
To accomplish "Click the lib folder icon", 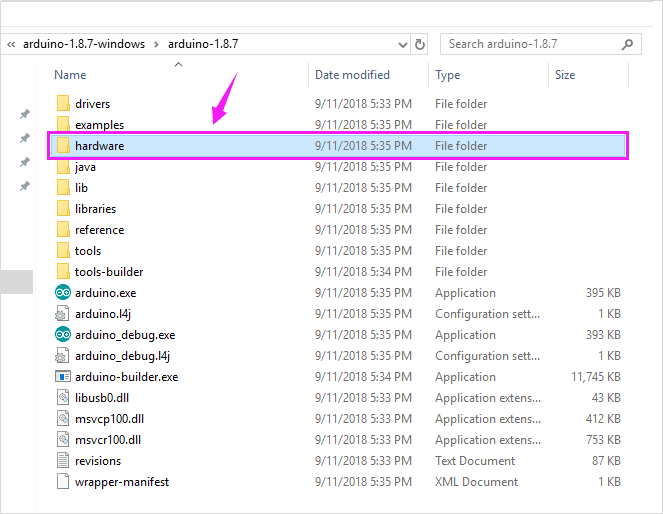I will tap(63, 187).
